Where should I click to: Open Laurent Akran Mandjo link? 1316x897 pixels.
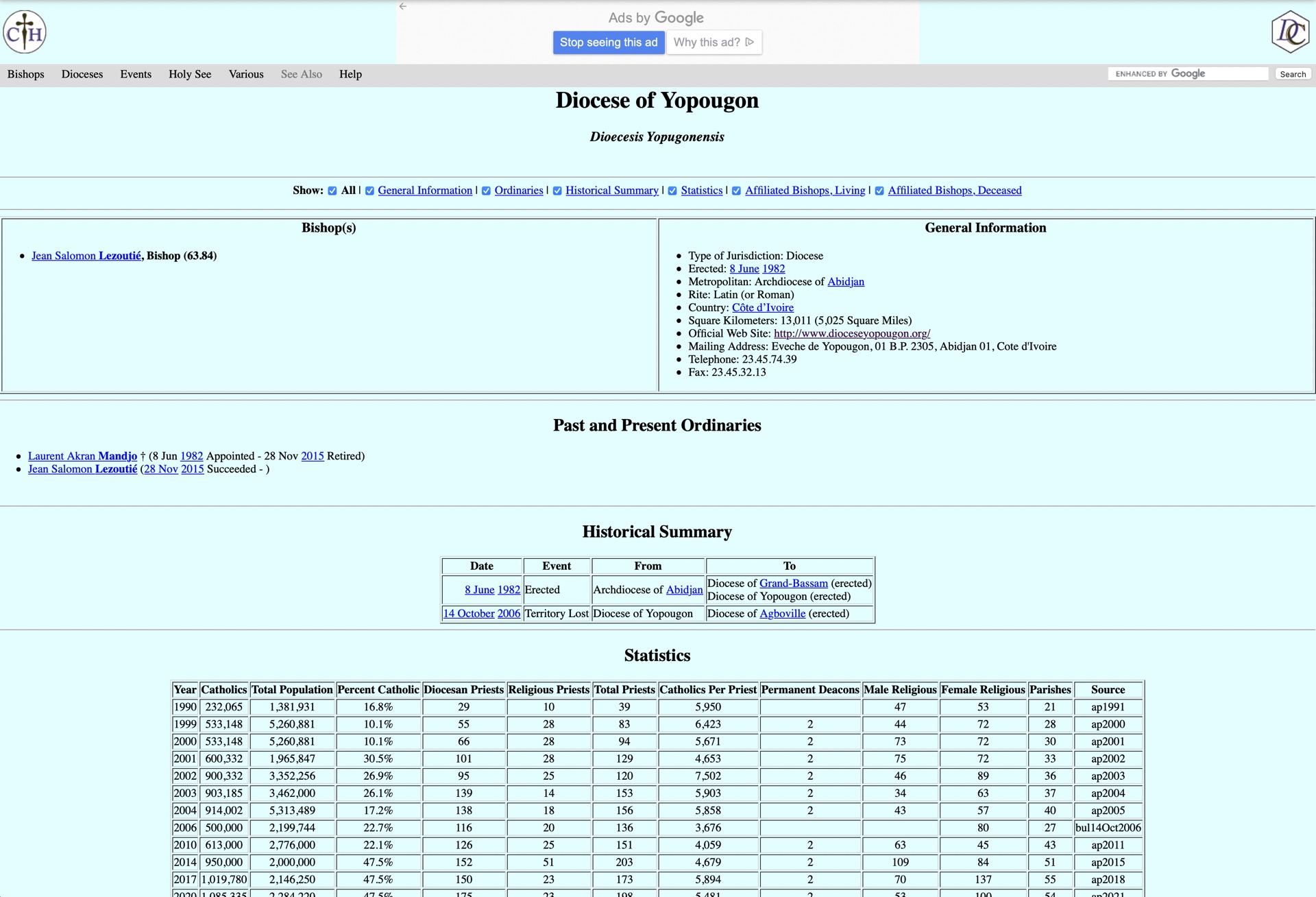click(82, 456)
